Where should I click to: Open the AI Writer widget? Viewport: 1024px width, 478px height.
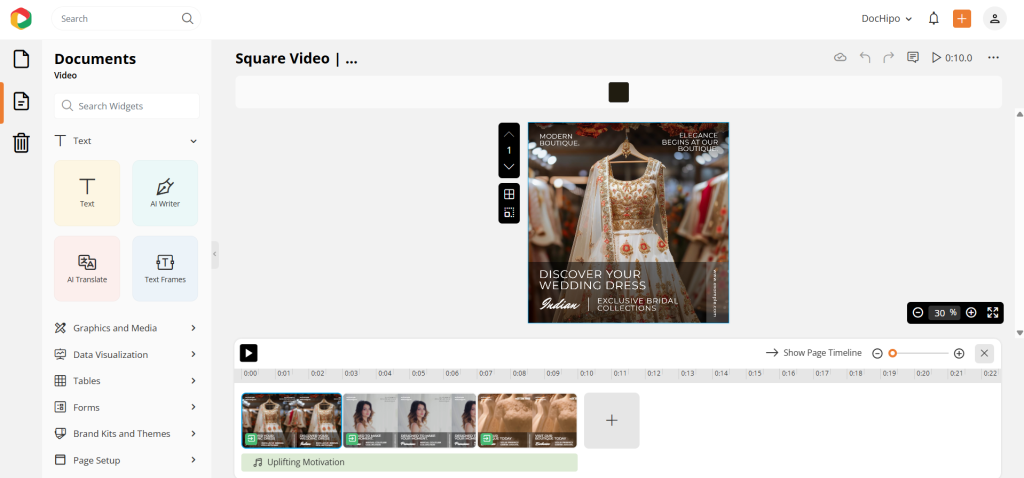click(x=165, y=193)
